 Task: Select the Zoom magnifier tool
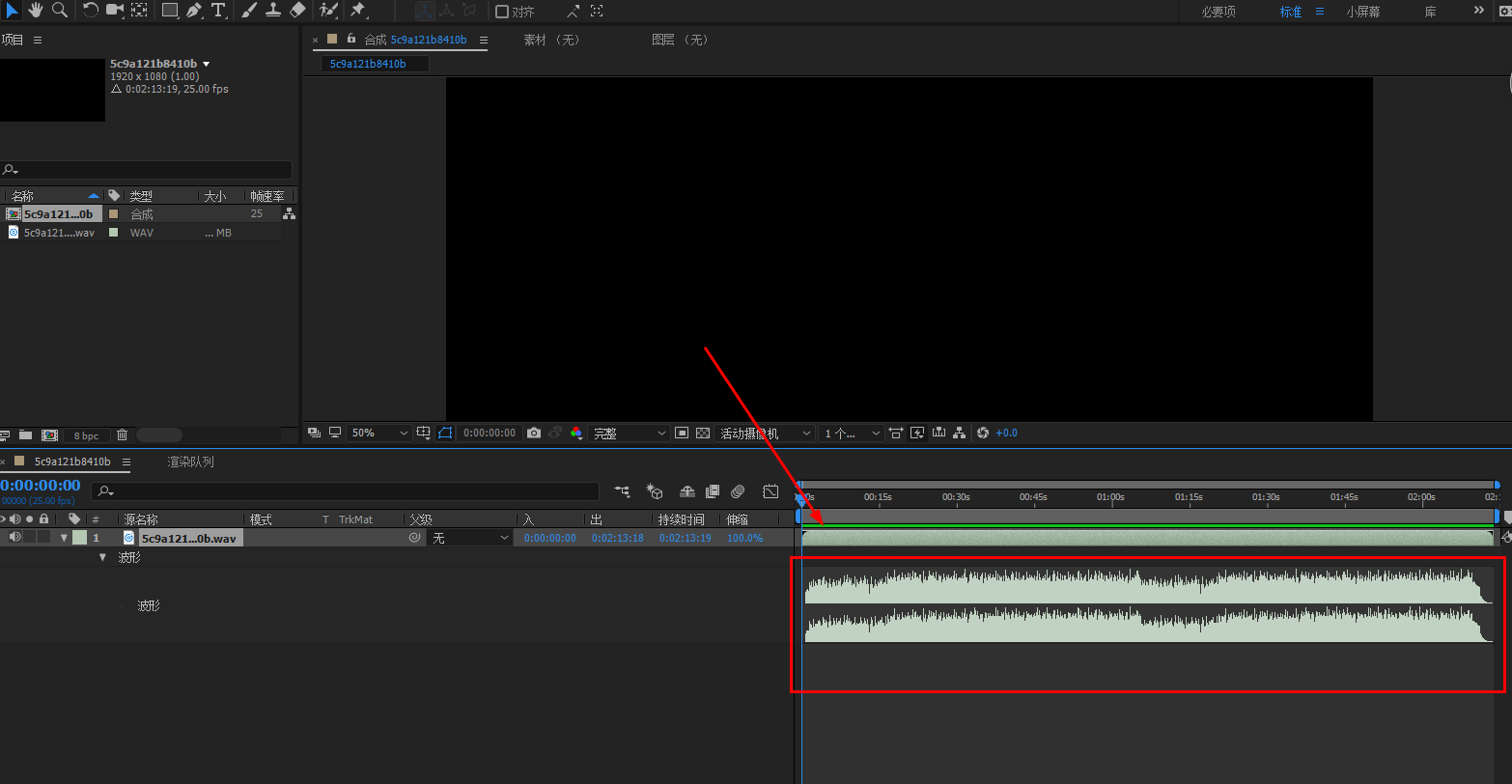(x=60, y=10)
